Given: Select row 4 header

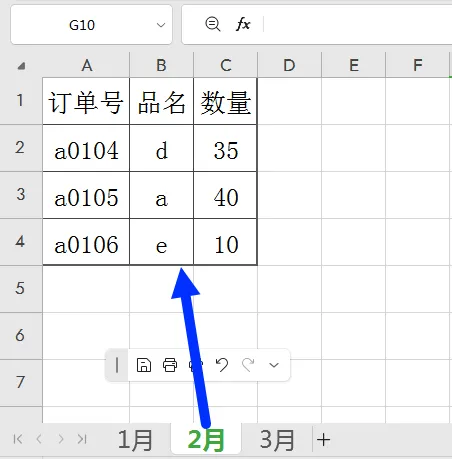Looking at the screenshot, I should [21, 242].
